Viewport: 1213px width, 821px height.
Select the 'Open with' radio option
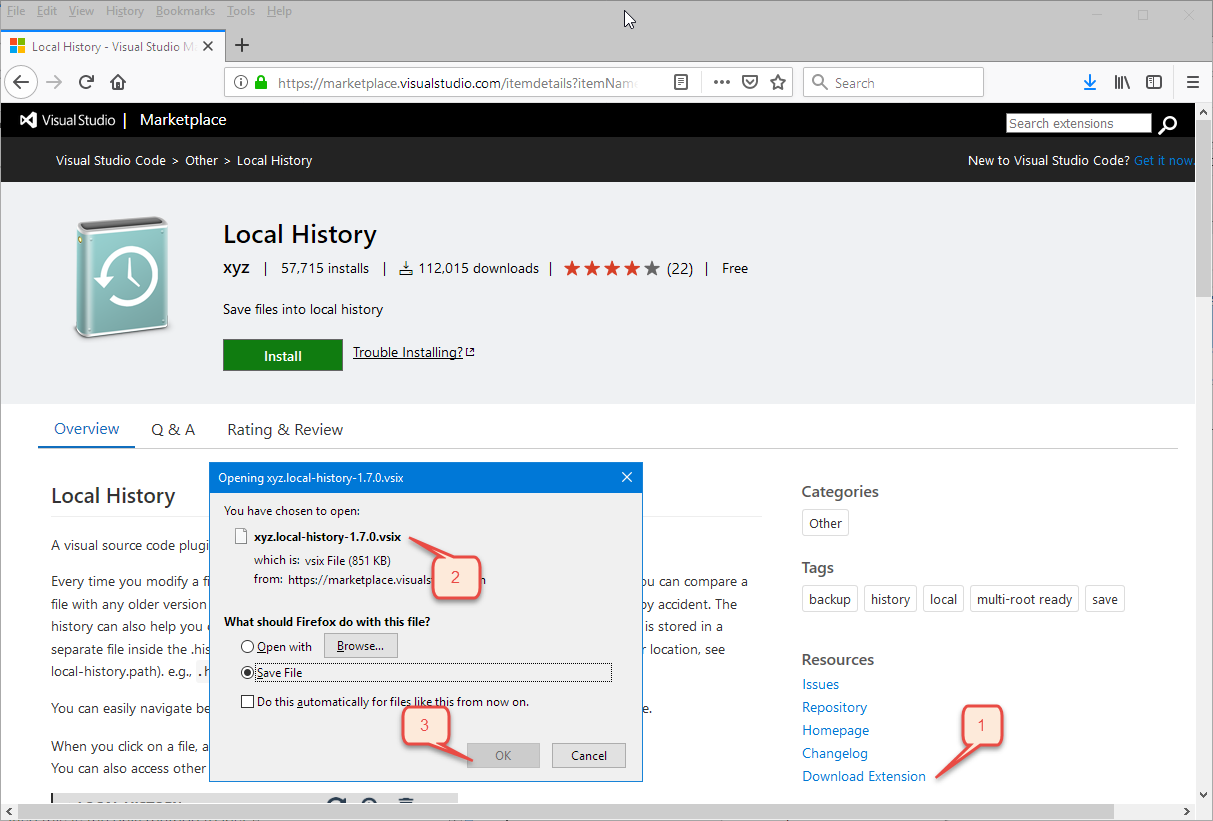pos(247,647)
